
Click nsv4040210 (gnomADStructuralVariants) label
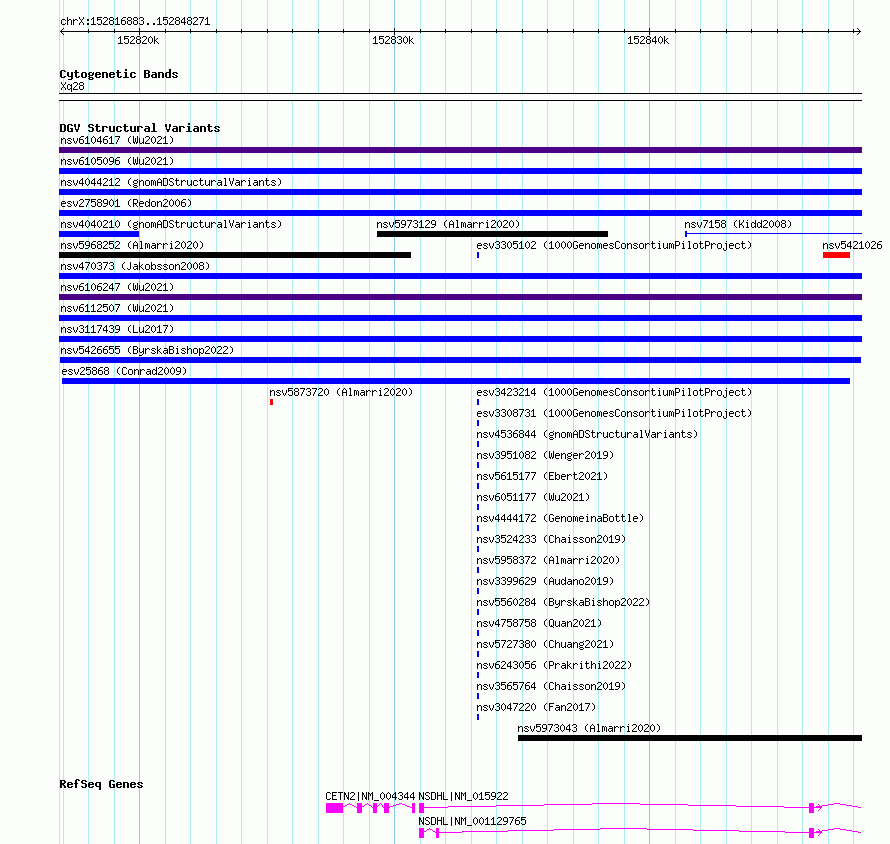point(171,224)
